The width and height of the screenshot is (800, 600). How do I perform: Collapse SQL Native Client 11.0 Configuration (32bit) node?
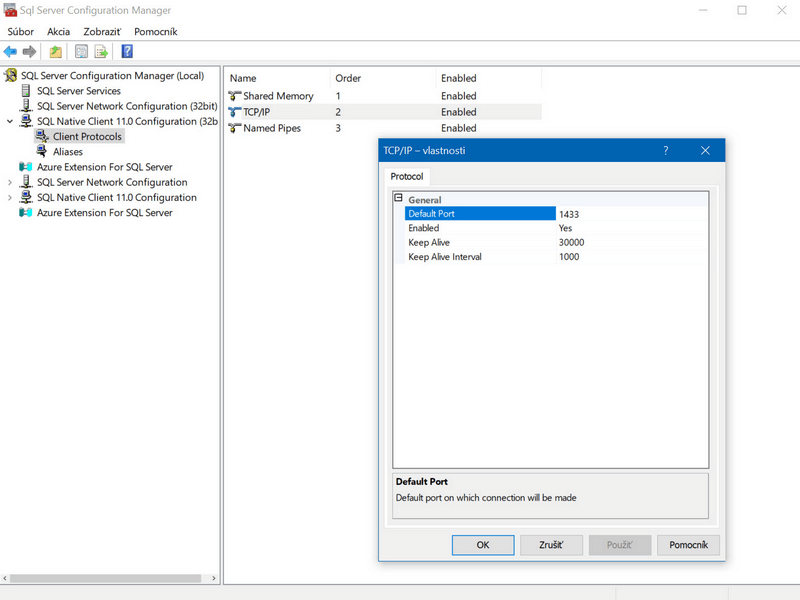pyautogui.click(x=10, y=121)
